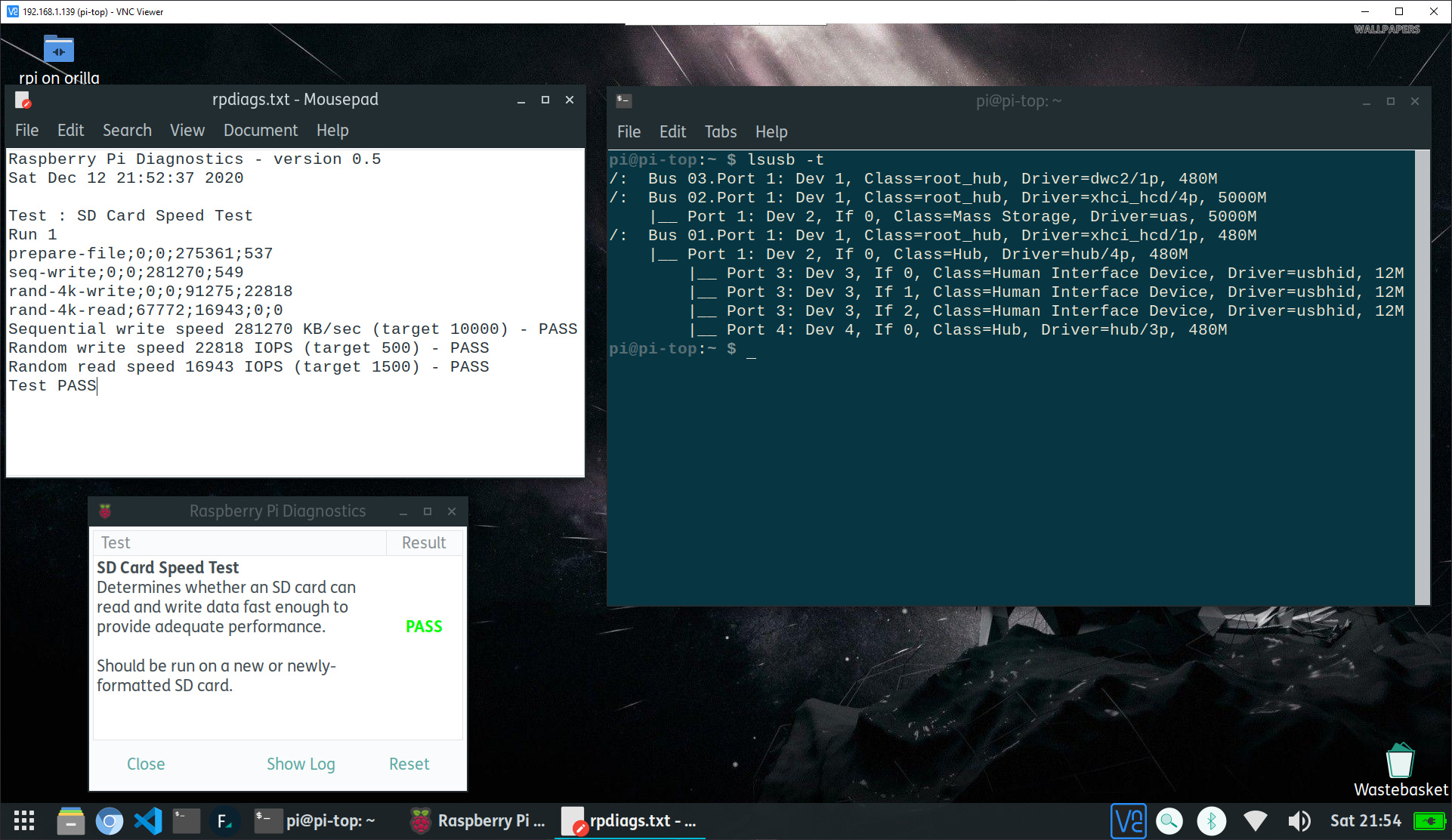Click Reset in Diagnostics window
Image resolution: width=1452 pixels, height=840 pixels.
pyautogui.click(x=409, y=764)
